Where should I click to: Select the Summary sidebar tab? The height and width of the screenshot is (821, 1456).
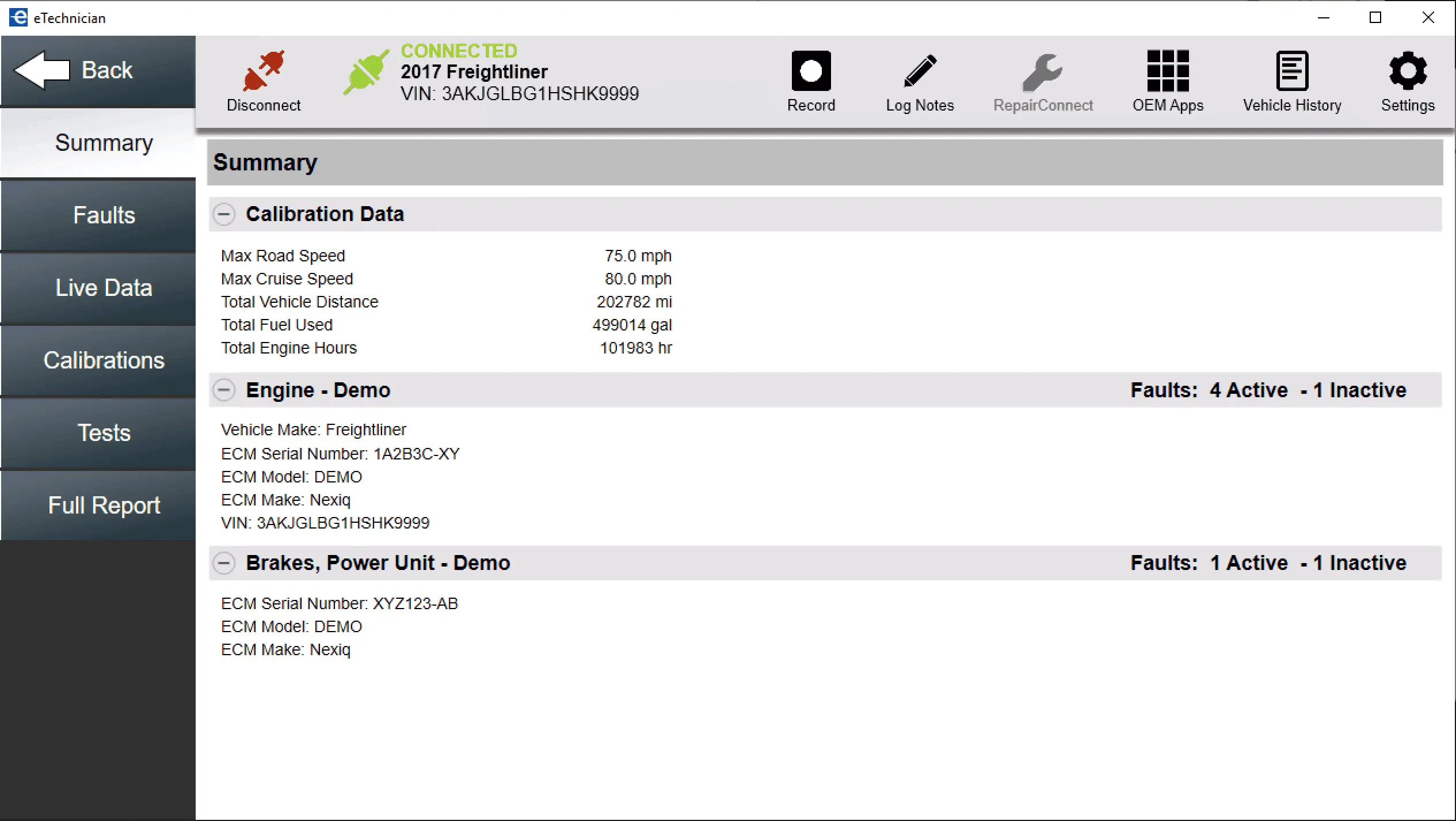[x=104, y=143]
